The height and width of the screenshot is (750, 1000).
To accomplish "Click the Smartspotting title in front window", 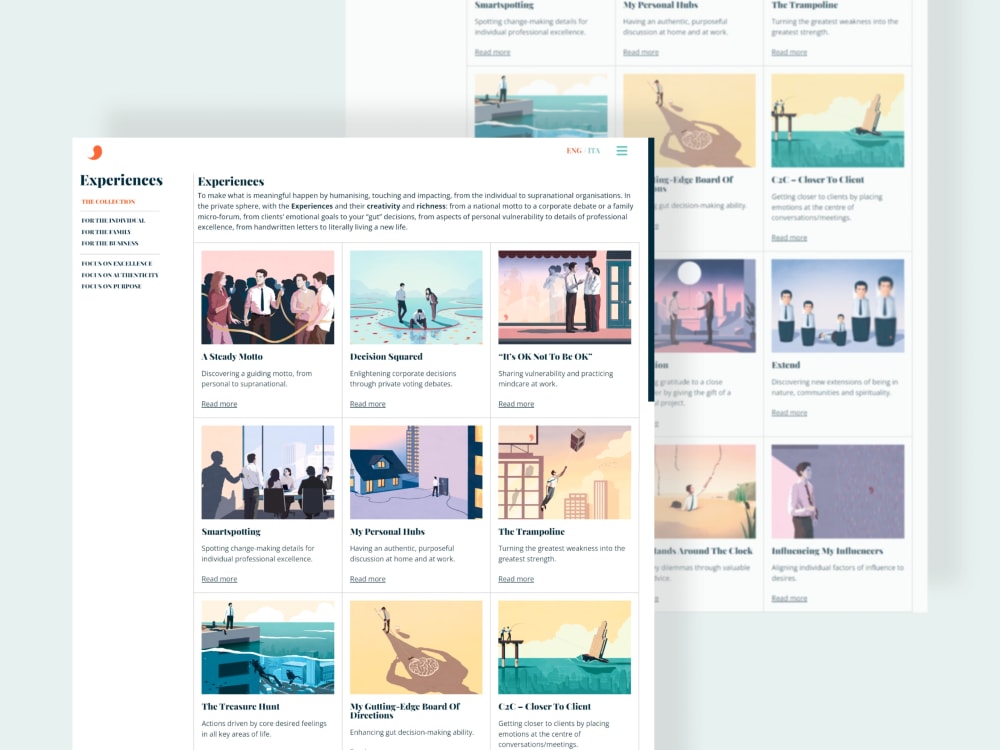I will (231, 531).
